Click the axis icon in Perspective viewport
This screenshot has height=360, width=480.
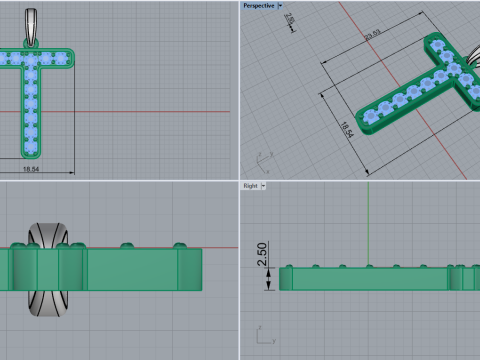click(x=265, y=162)
